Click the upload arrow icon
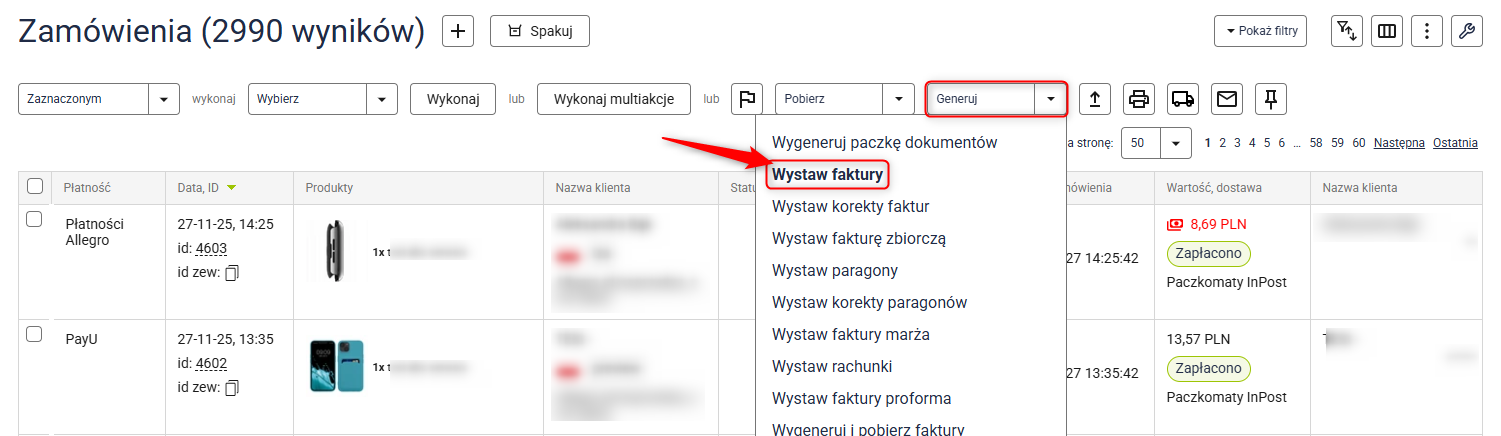 (1095, 99)
